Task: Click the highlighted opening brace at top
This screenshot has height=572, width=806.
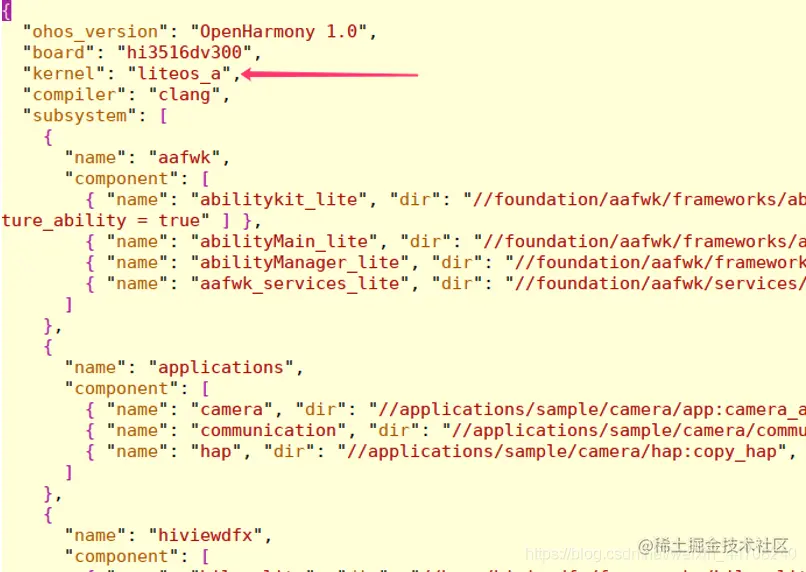Action: [x=6, y=10]
